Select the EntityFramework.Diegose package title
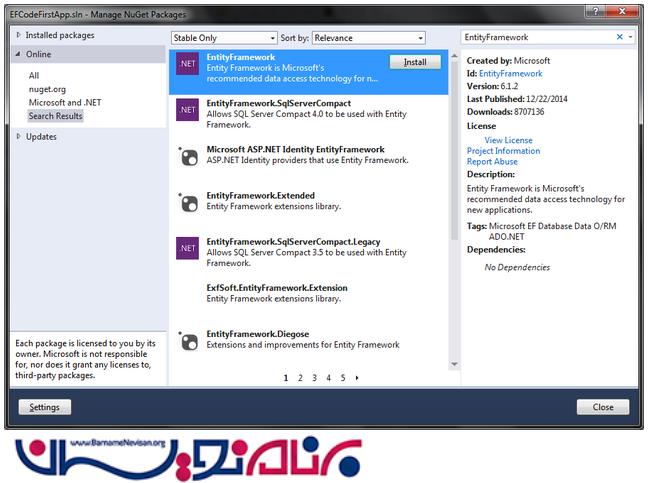Image resolution: width=648 pixels, height=483 pixels. 257,334
